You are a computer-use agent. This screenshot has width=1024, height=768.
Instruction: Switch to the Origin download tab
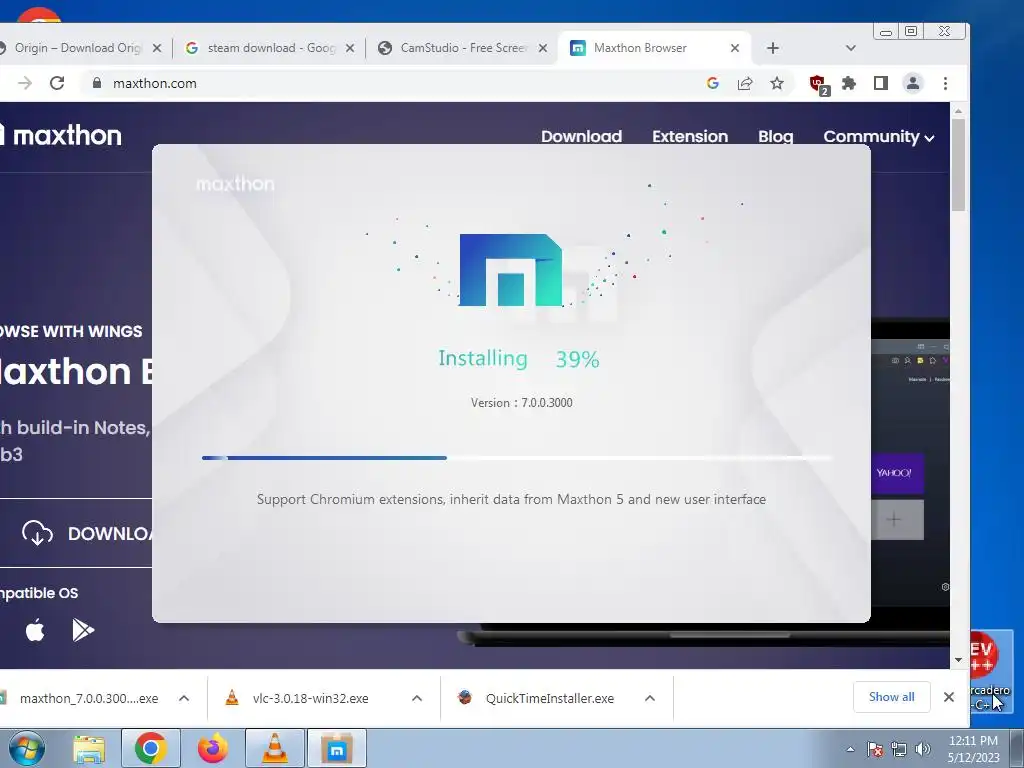tap(75, 48)
